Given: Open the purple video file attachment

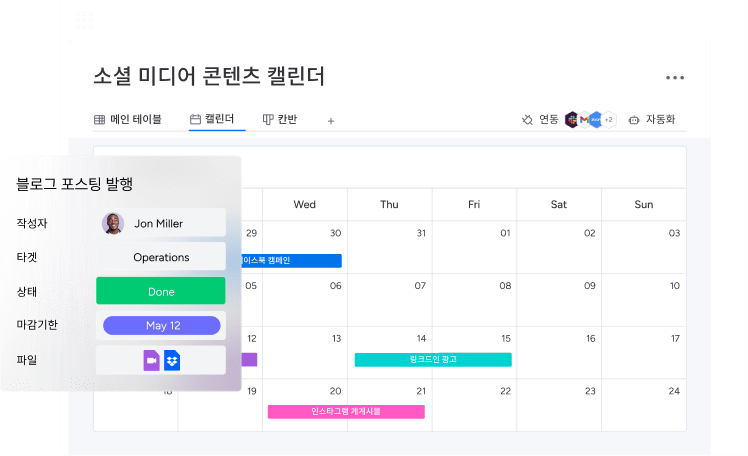Looking at the screenshot, I should pyautogui.click(x=151, y=360).
